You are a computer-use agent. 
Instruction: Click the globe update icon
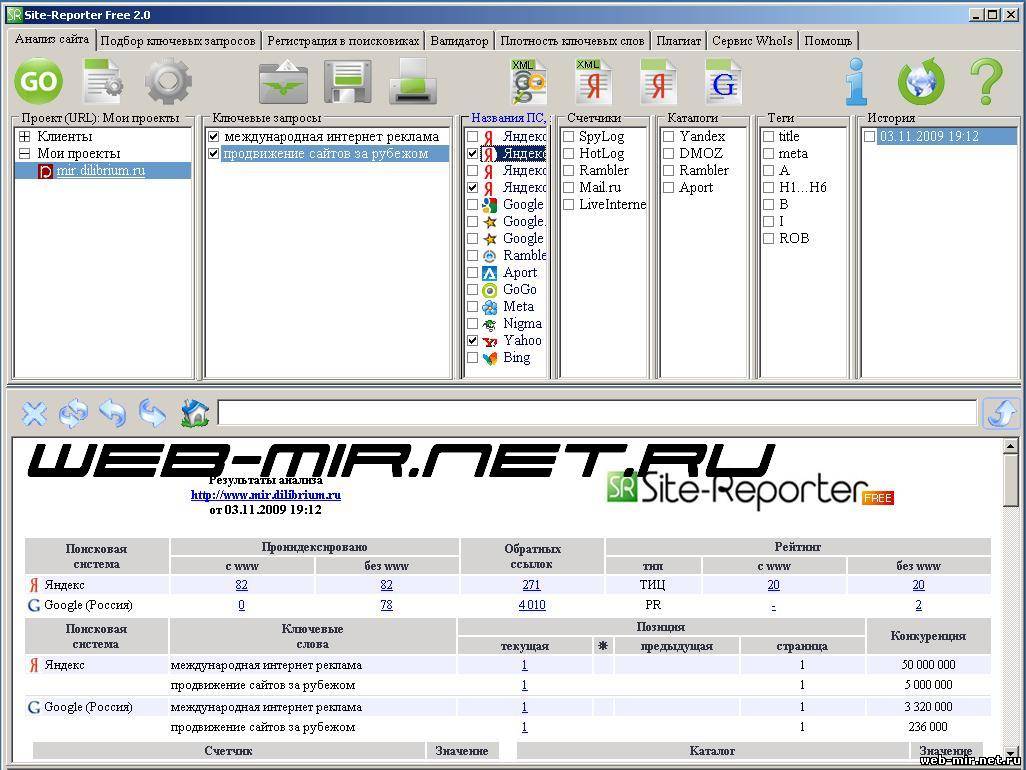(x=921, y=82)
